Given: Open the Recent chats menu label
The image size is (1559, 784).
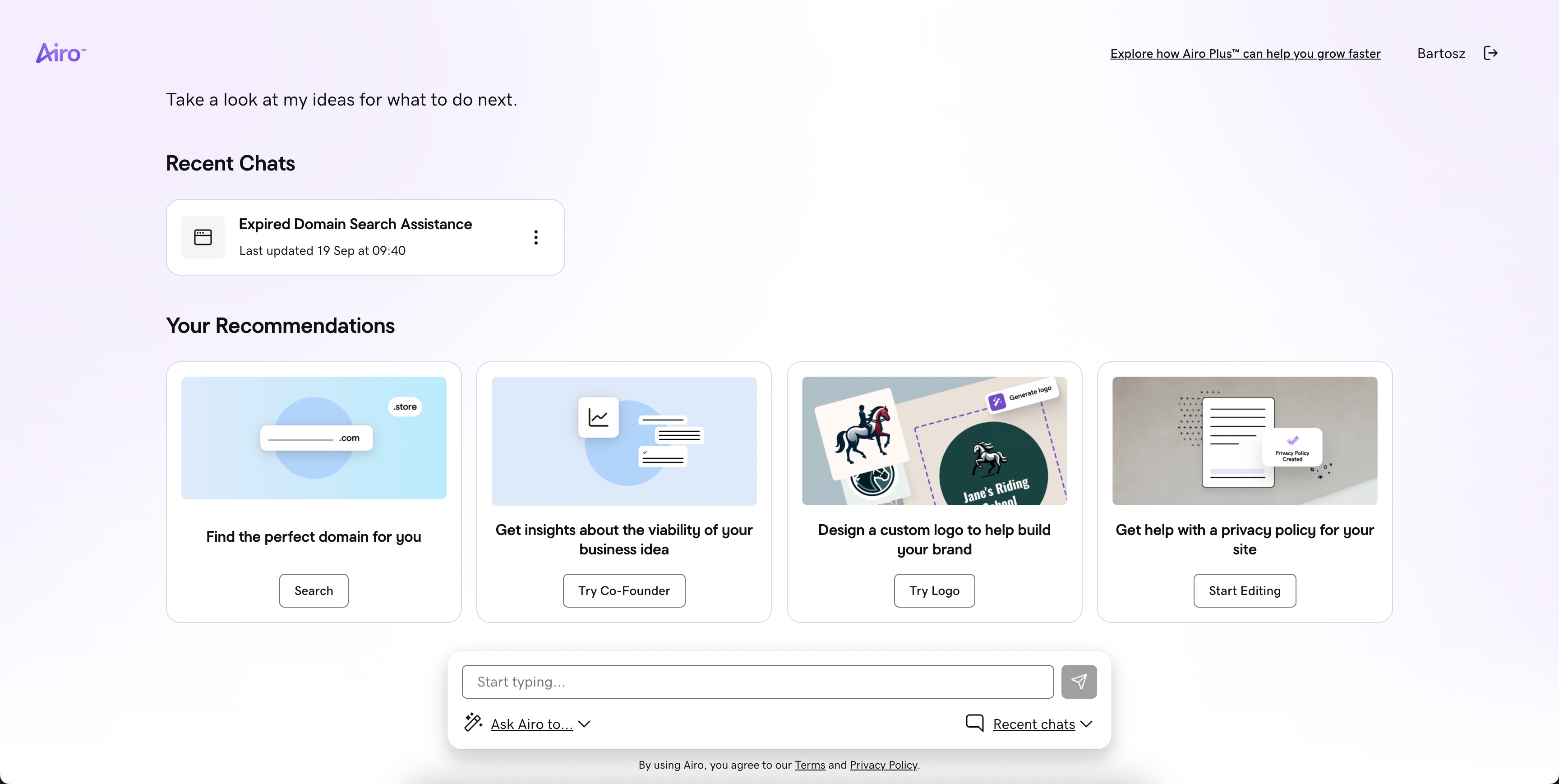Looking at the screenshot, I should [x=1033, y=724].
